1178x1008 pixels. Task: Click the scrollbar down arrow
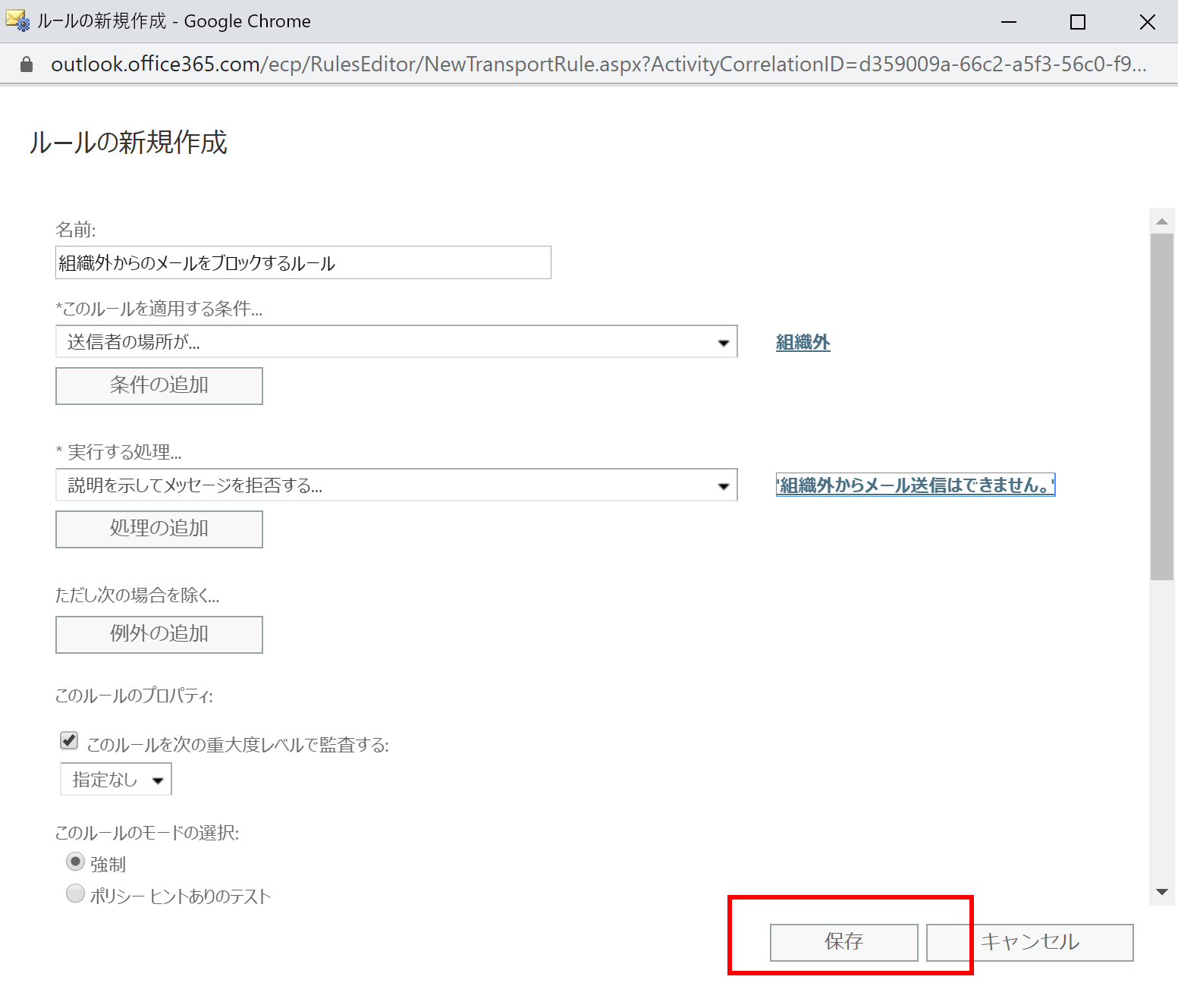coord(1162,892)
